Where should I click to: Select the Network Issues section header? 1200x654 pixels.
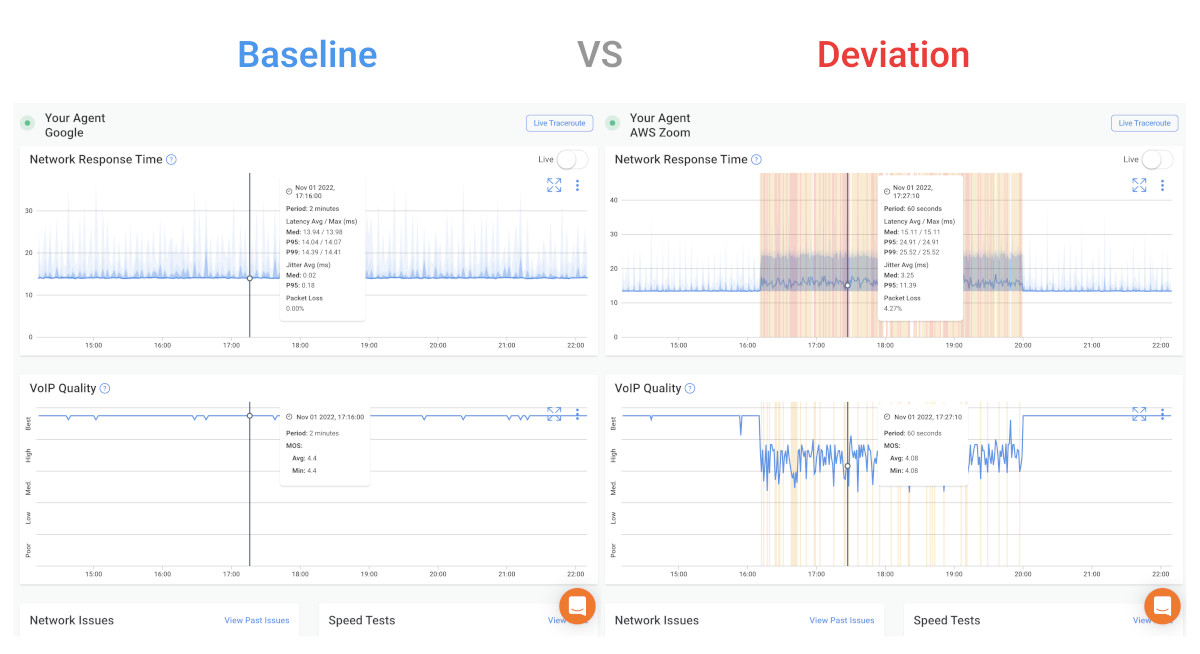pos(70,620)
